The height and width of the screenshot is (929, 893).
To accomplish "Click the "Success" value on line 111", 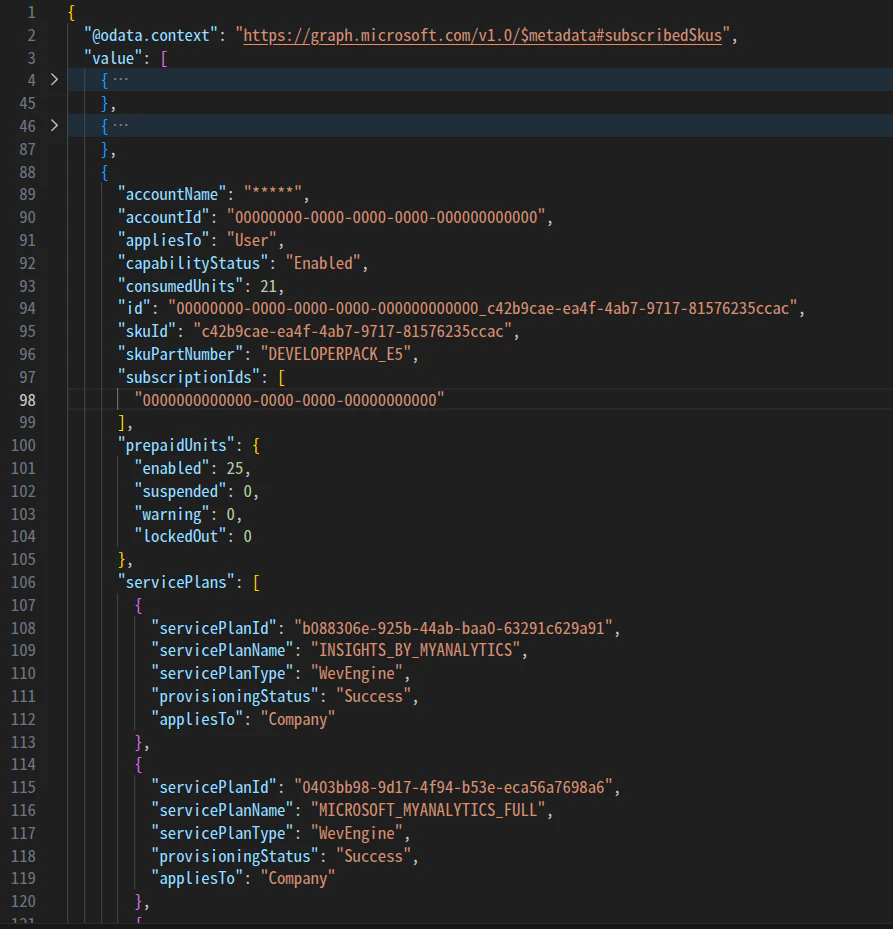I will (373, 696).
